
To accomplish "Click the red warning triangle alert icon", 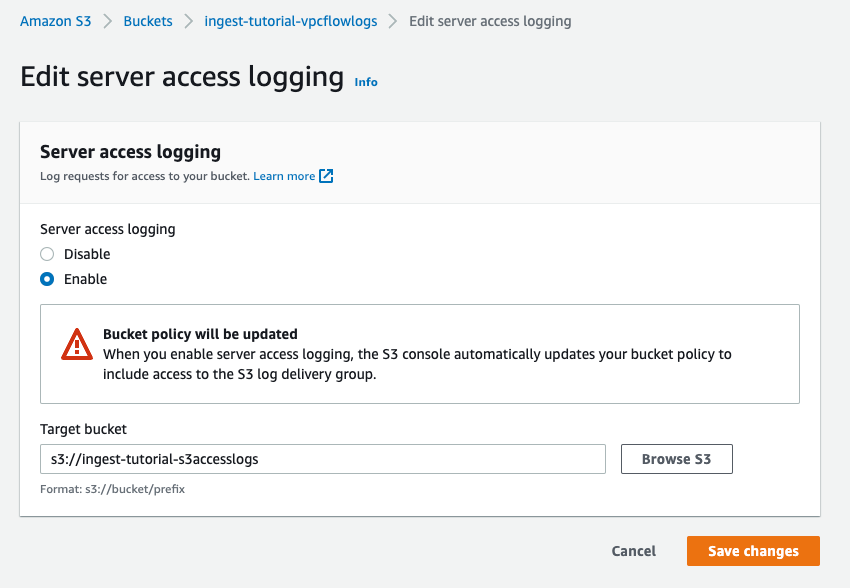I will pos(77,342).
